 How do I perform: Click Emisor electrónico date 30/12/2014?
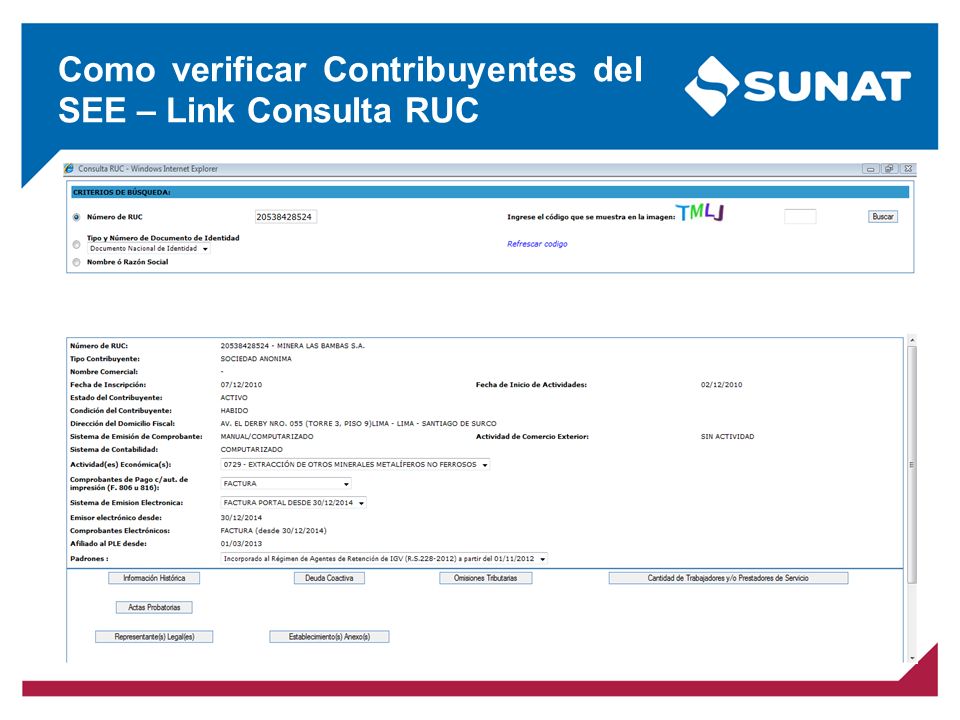pos(241,517)
